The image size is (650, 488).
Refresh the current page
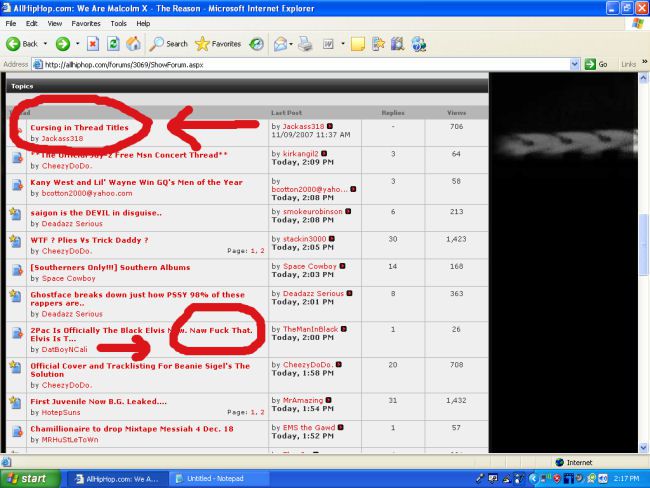[113, 44]
